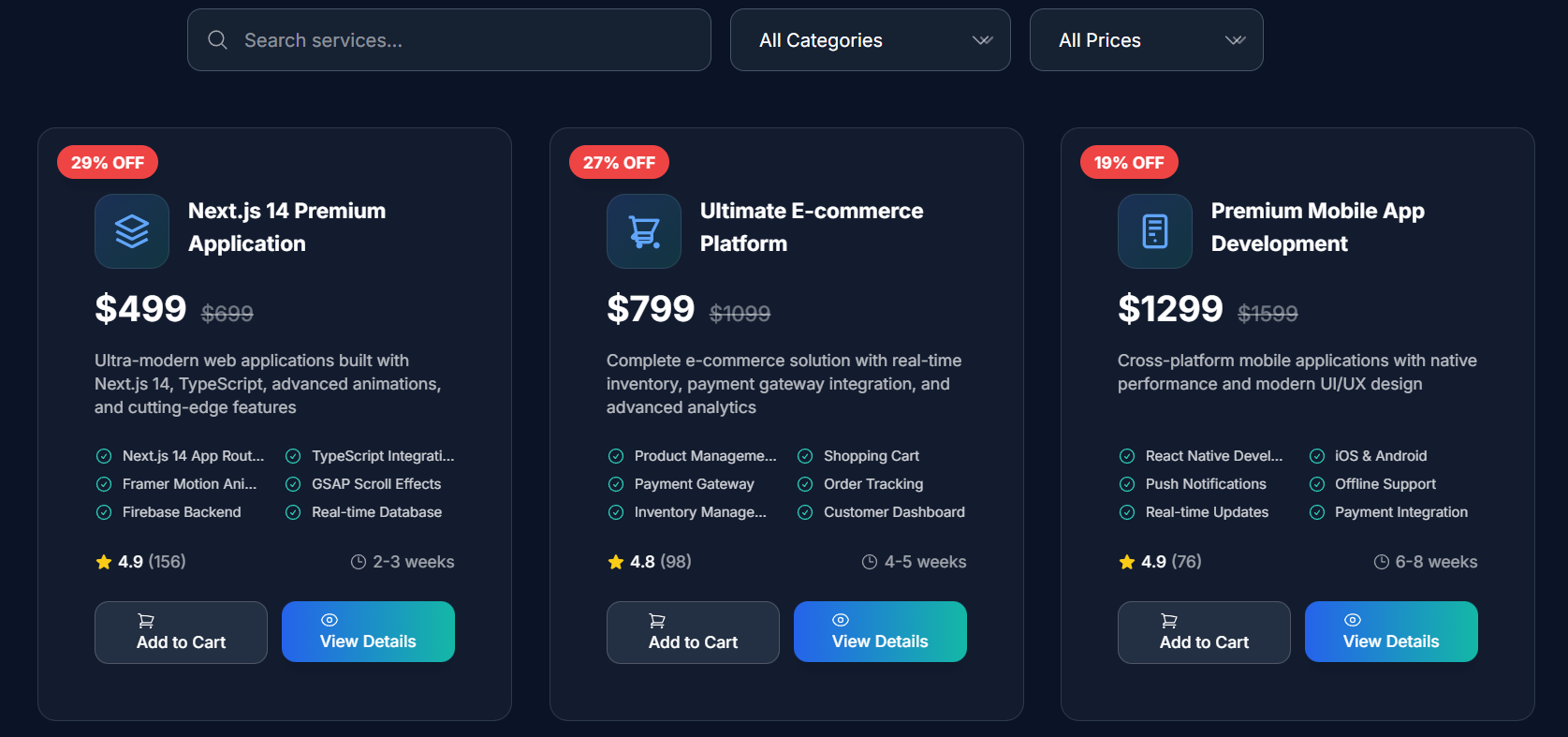
Task: View details of Ultimate E-commerce Platform
Action: click(880, 632)
